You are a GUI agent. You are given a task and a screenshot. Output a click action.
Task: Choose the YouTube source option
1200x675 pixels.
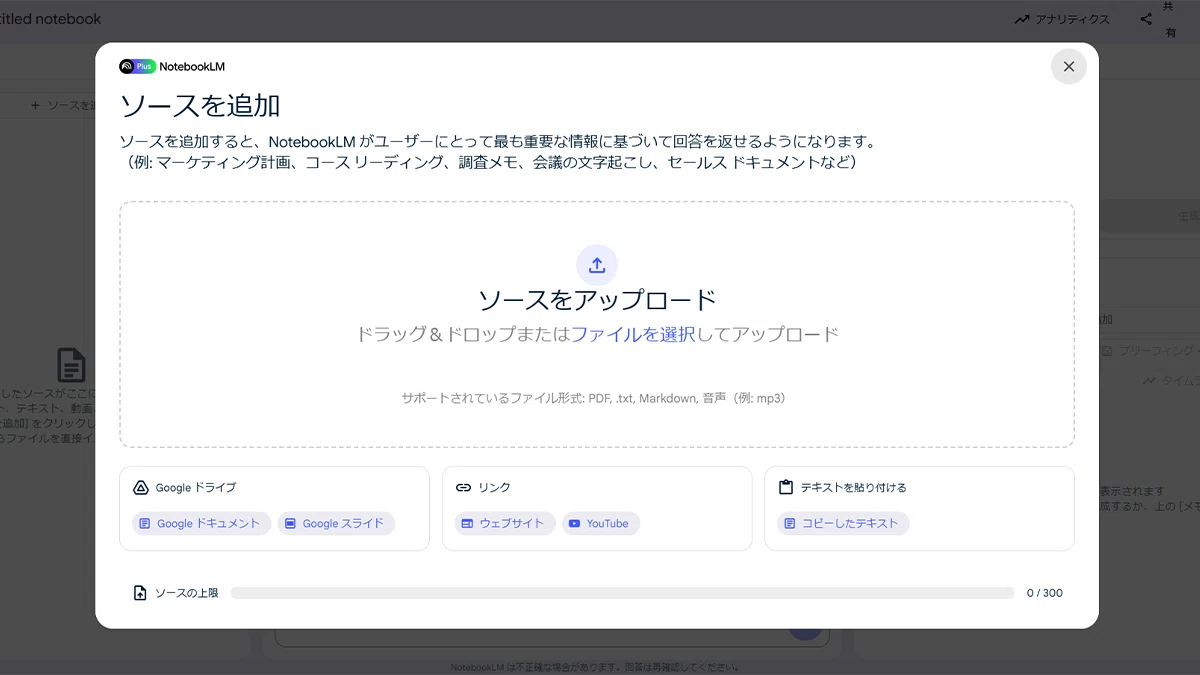[x=600, y=523]
